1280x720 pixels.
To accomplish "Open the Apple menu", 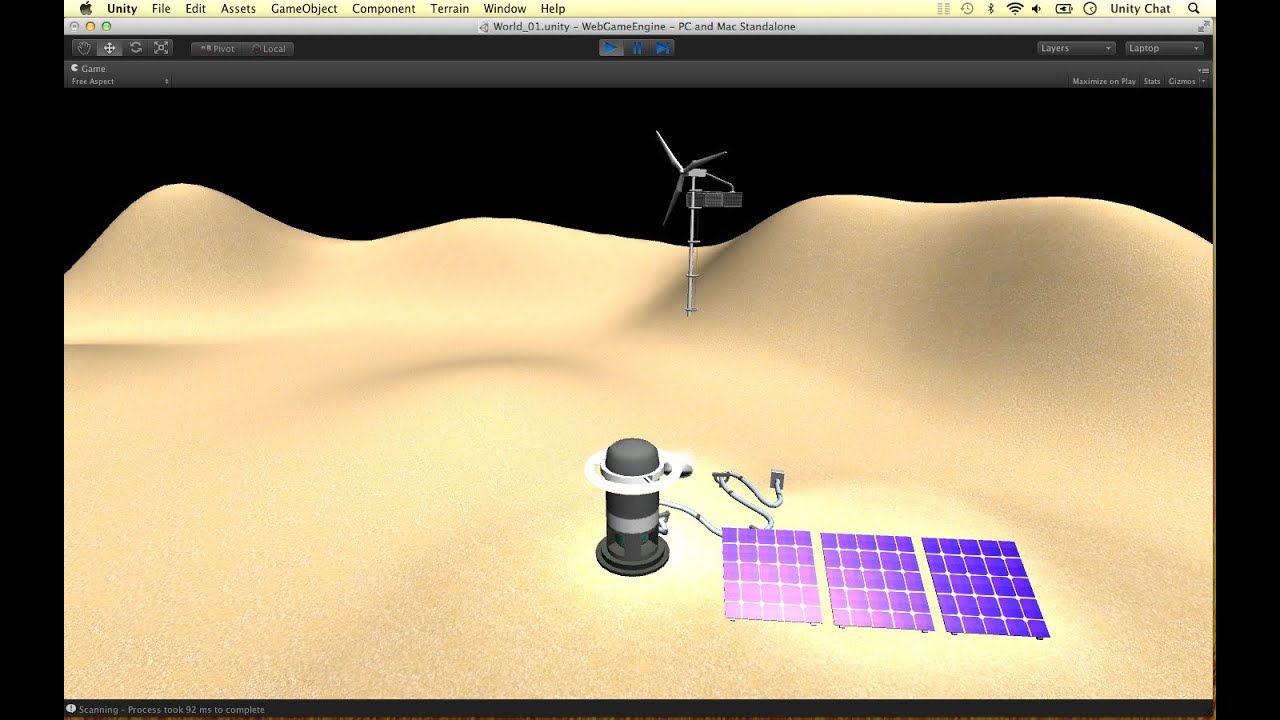I will click(85, 8).
